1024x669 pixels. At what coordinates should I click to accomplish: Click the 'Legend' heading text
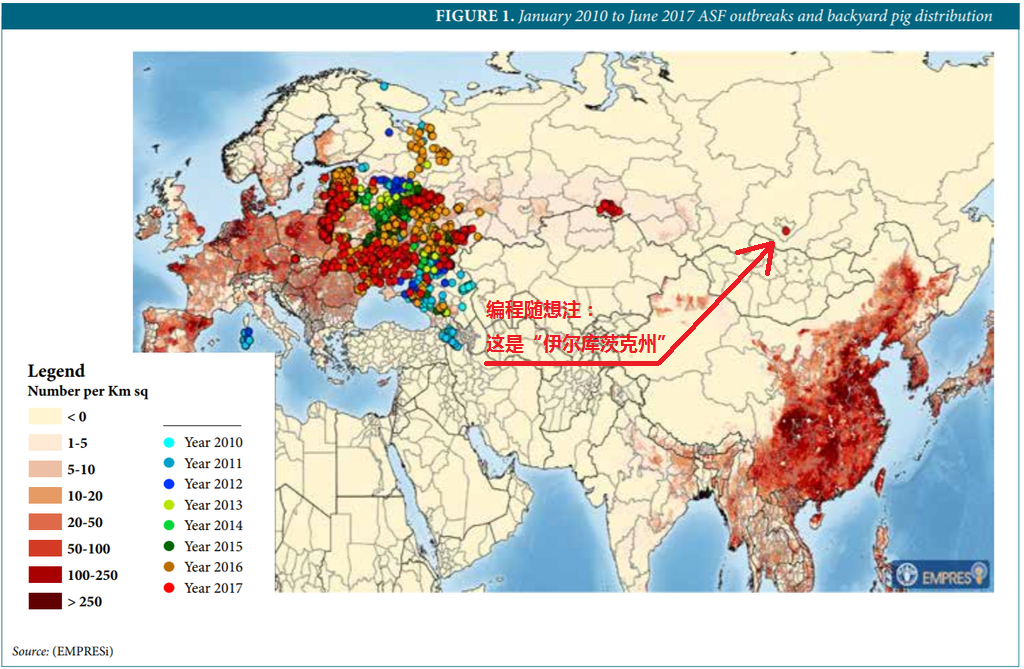(x=56, y=371)
